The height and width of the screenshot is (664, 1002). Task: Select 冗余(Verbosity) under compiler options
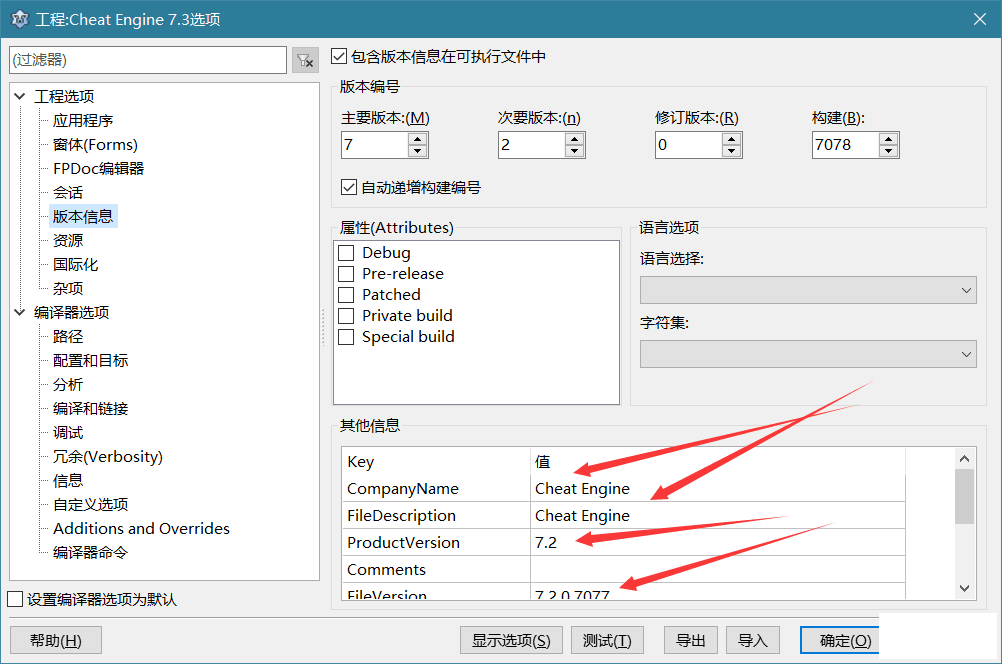point(108,457)
